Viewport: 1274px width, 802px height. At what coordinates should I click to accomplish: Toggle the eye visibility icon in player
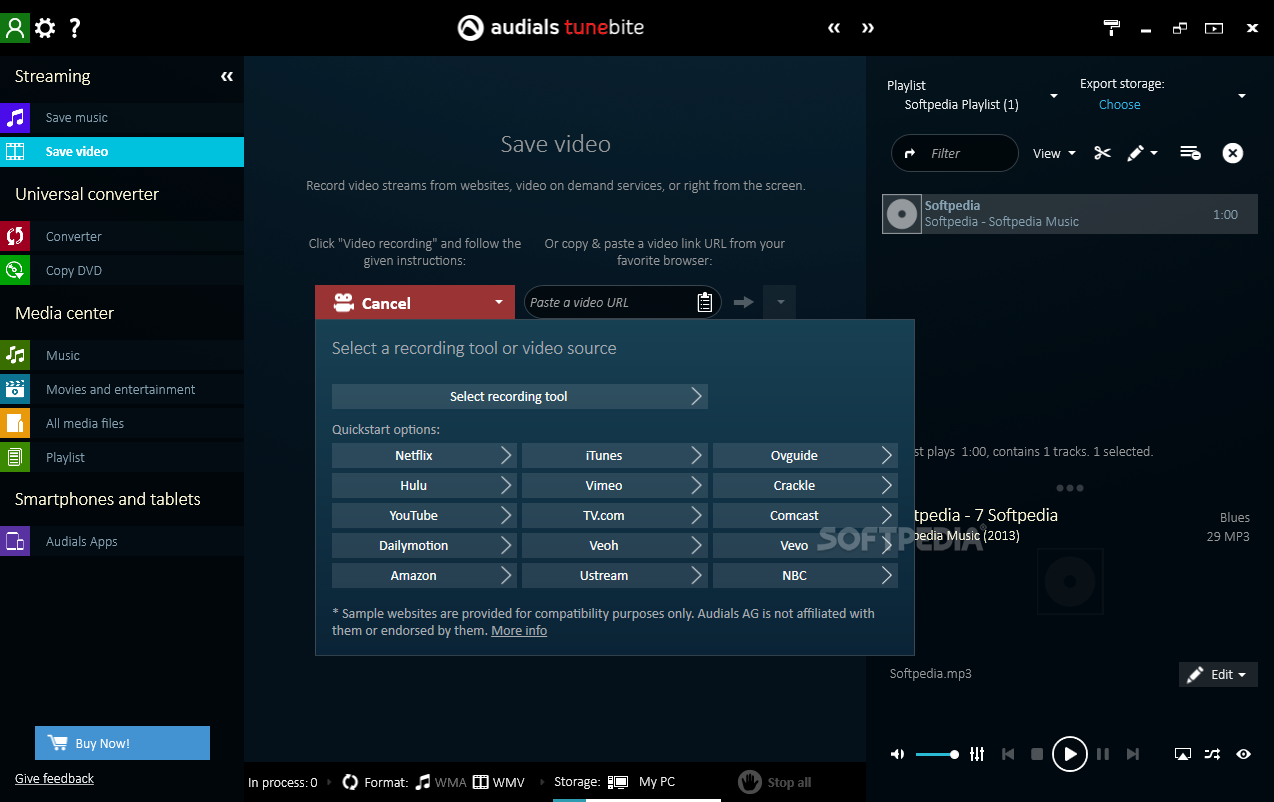click(x=1243, y=754)
